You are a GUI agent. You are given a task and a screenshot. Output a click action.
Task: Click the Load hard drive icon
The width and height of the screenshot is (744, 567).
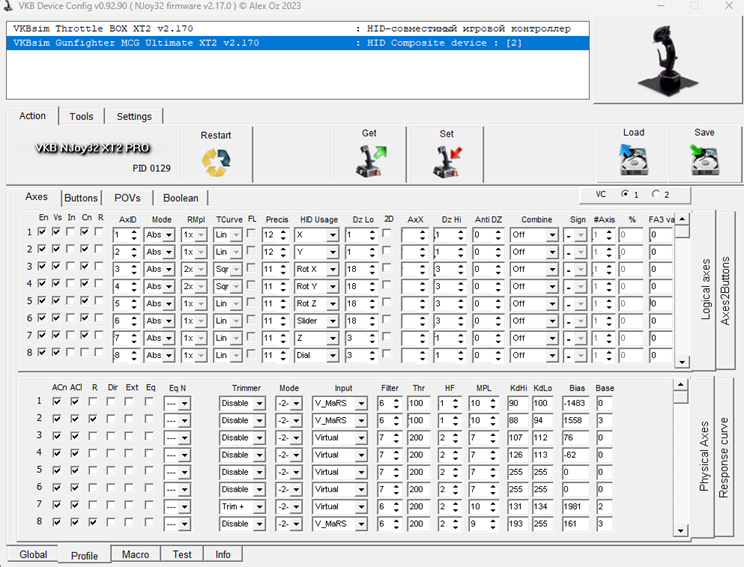(633, 159)
